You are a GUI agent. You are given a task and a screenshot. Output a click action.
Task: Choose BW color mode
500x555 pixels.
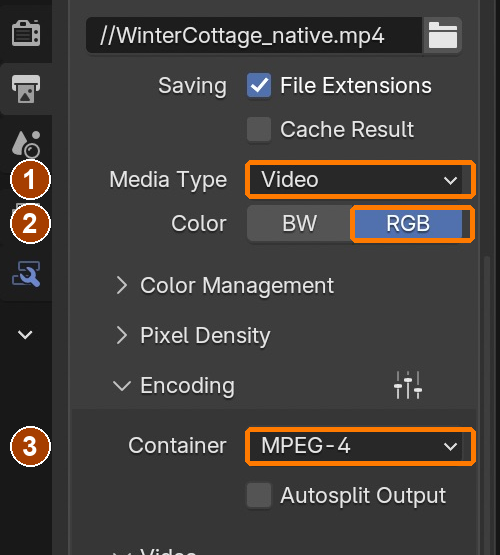coord(300,223)
